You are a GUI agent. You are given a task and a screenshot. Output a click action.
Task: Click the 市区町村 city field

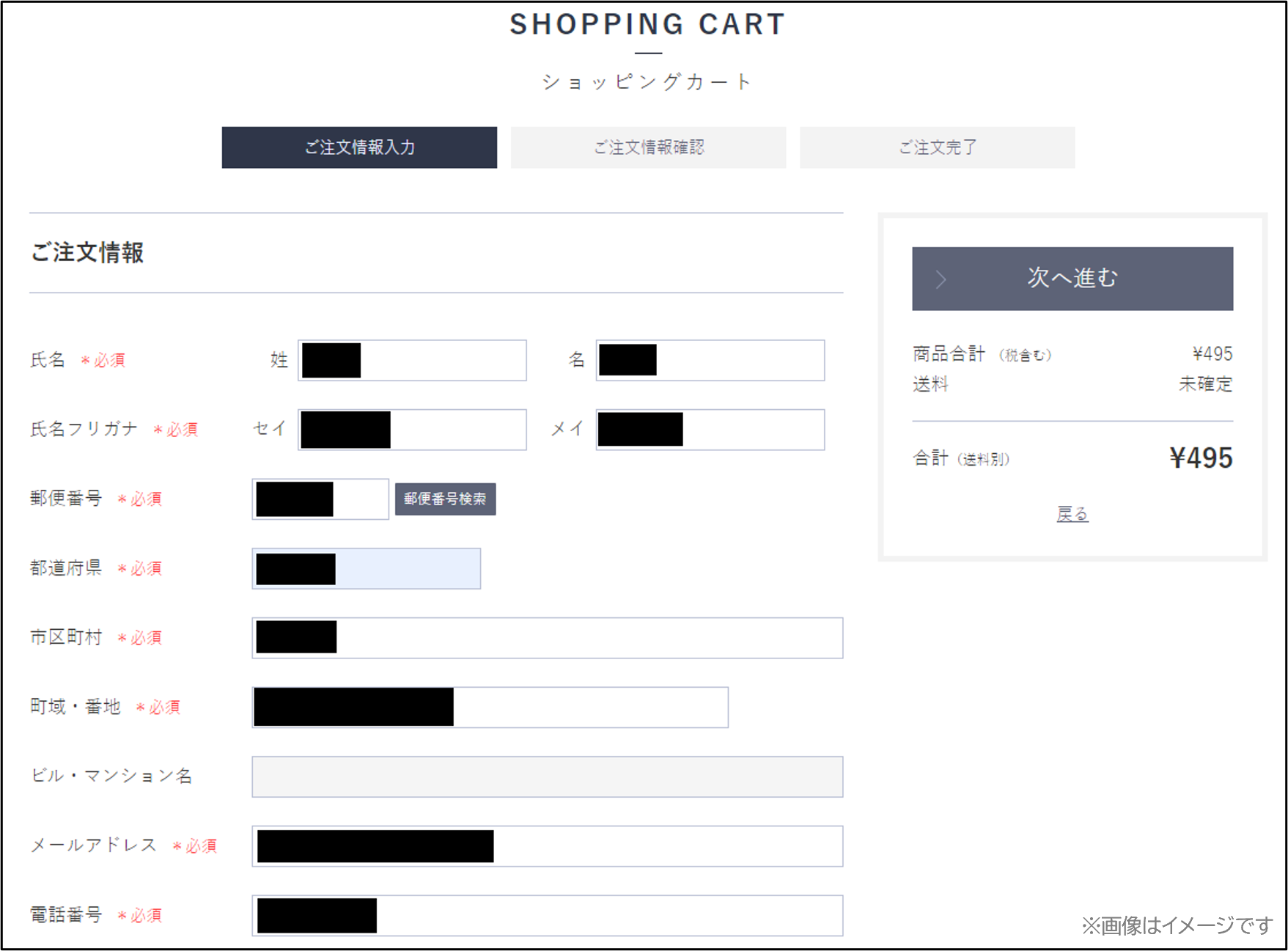pos(548,638)
